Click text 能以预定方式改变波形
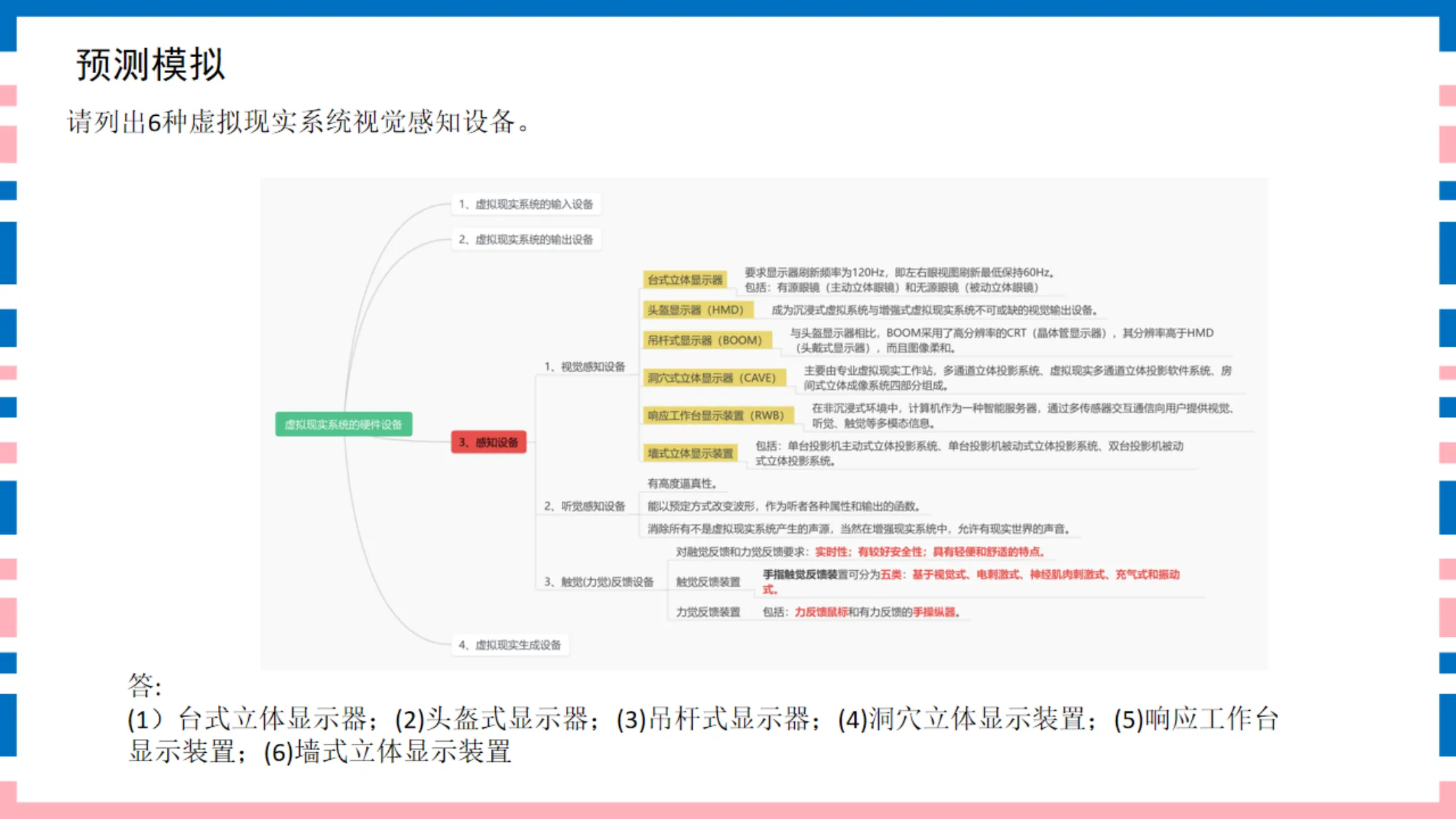This screenshot has width=1456, height=819. tap(784, 506)
